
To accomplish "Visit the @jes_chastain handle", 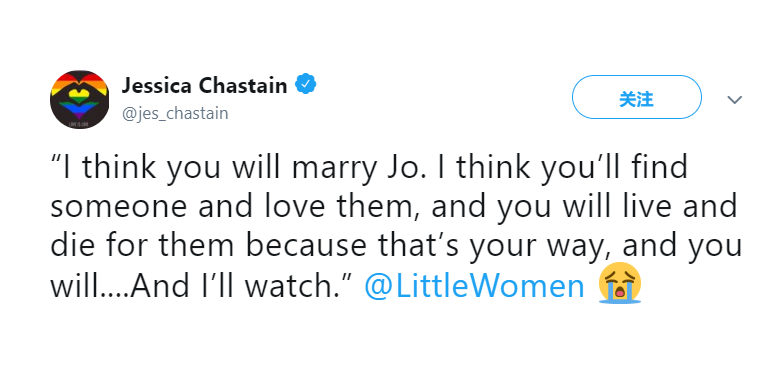I will point(175,114).
